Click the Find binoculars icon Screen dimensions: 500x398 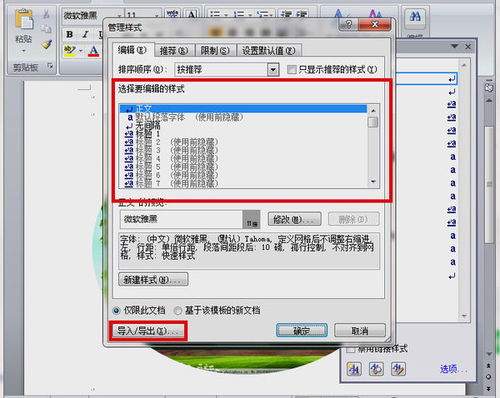tap(415, 16)
